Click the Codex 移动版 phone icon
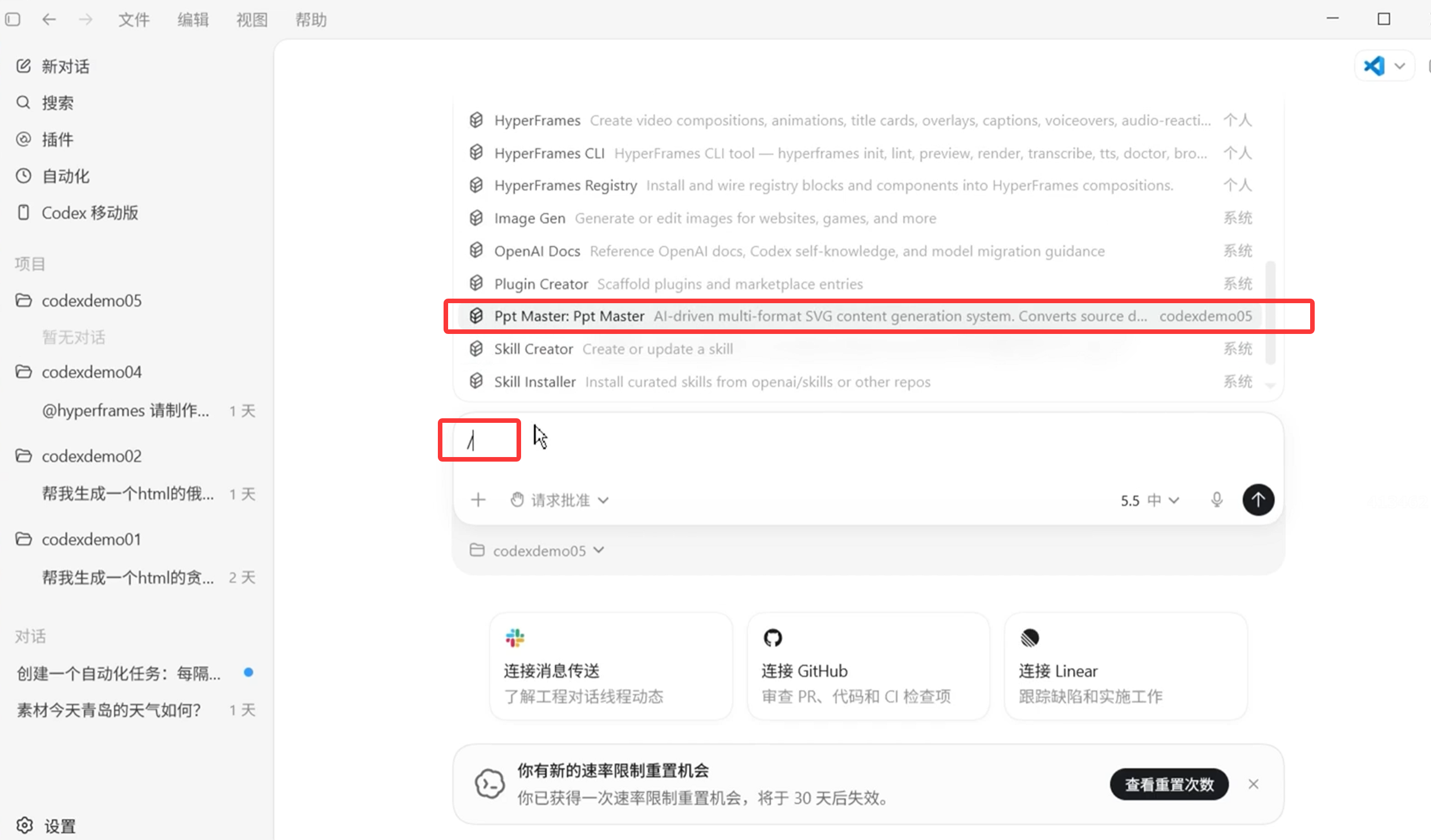Screen dimensions: 1431x840 pyautogui.click(x=23, y=212)
